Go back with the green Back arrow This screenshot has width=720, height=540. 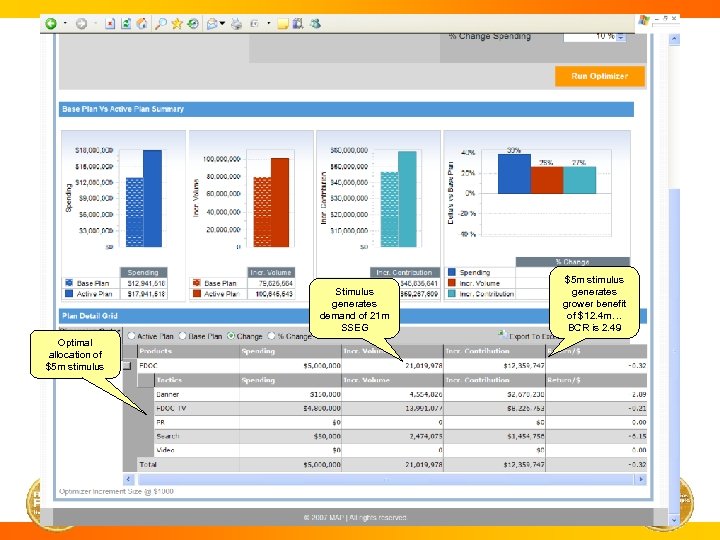click(x=51, y=23)
